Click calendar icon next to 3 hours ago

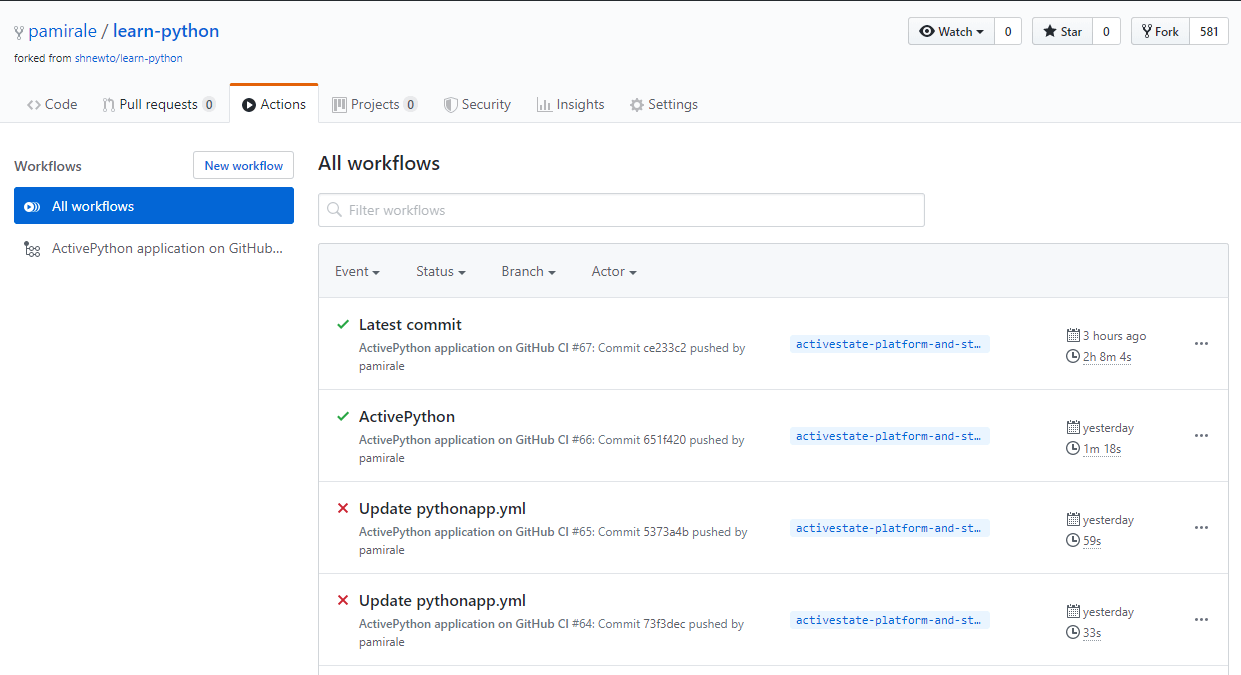click(x=1073, y=336)
